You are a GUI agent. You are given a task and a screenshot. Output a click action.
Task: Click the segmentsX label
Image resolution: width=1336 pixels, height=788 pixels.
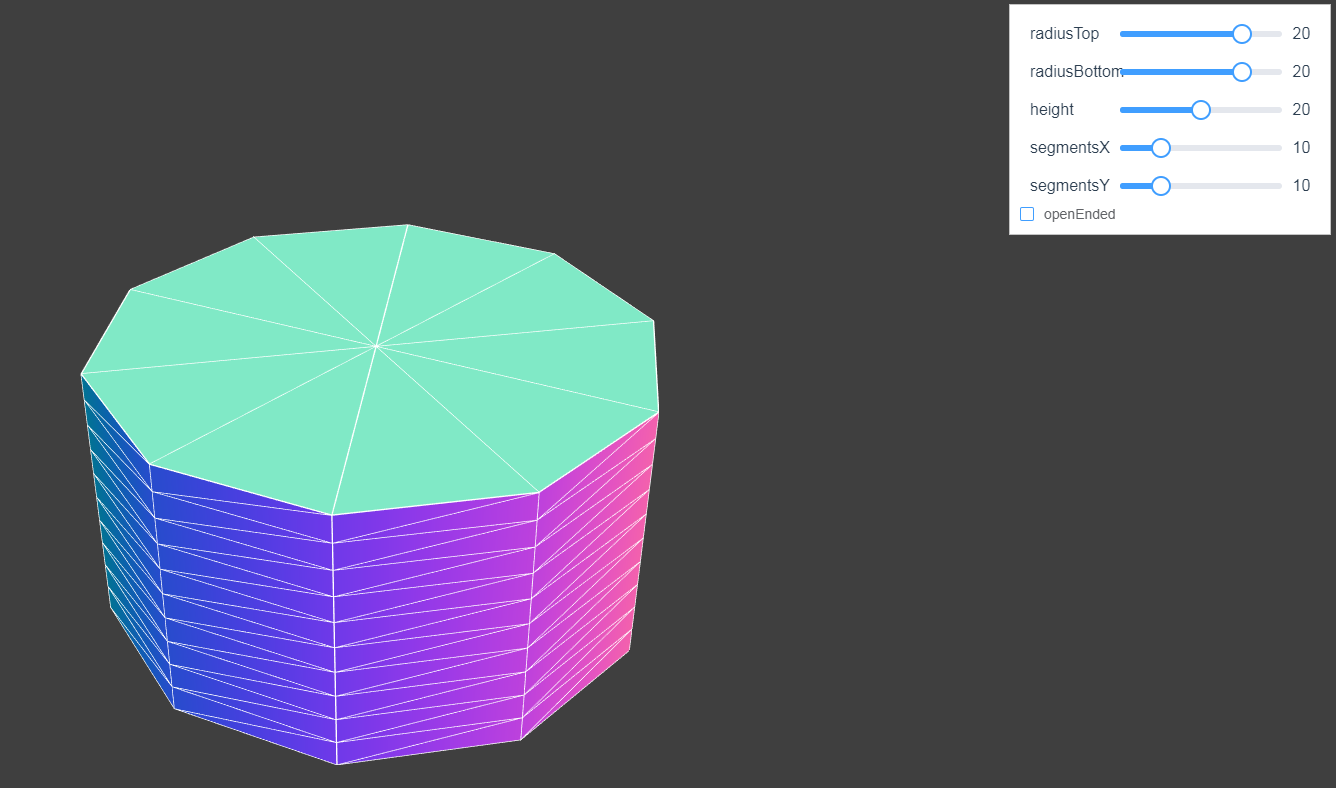click(x=1070, y=147)
